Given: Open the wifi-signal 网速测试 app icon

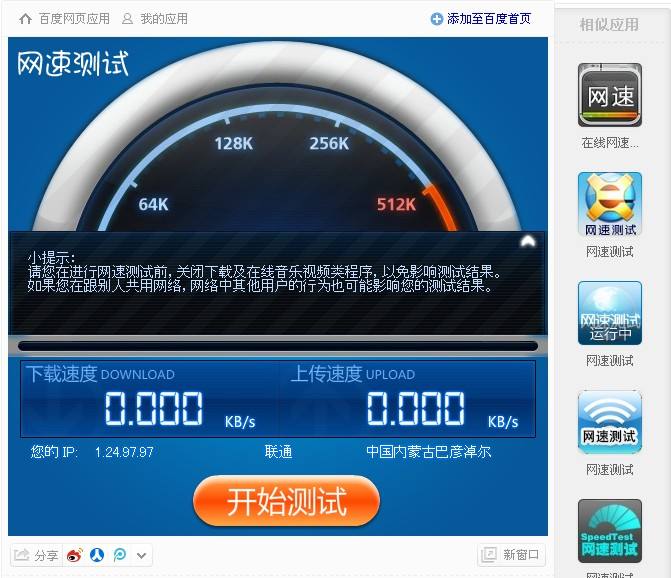Looking at the screenshot, I should [x=610, y=423].
